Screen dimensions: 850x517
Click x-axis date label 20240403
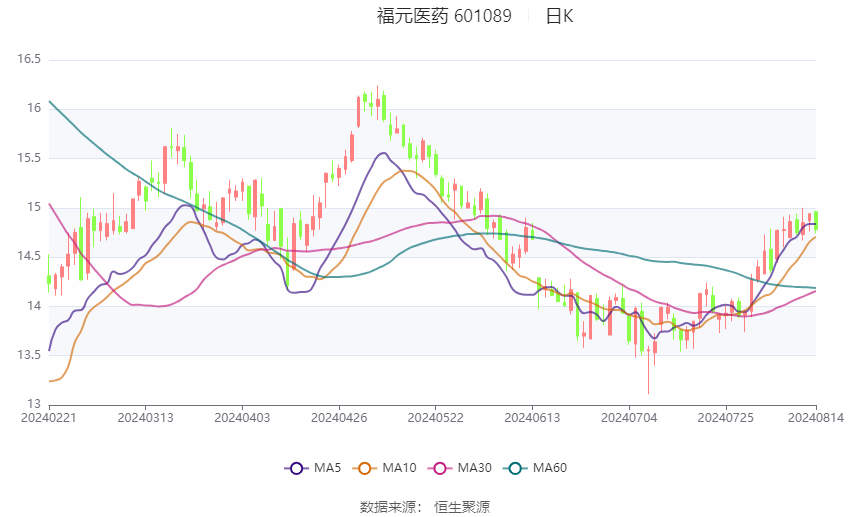click(x=242, y=418)
